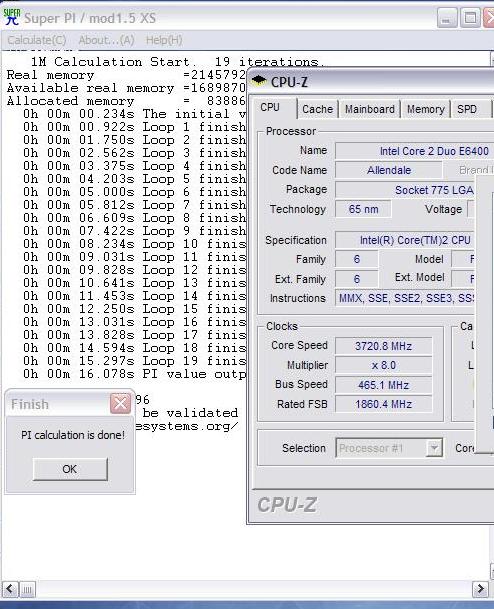Click the Code Name value Allendale
Image resolution: width=494 pixels, height=609 pixels.
pyautogui.click(x=389, y=170)
